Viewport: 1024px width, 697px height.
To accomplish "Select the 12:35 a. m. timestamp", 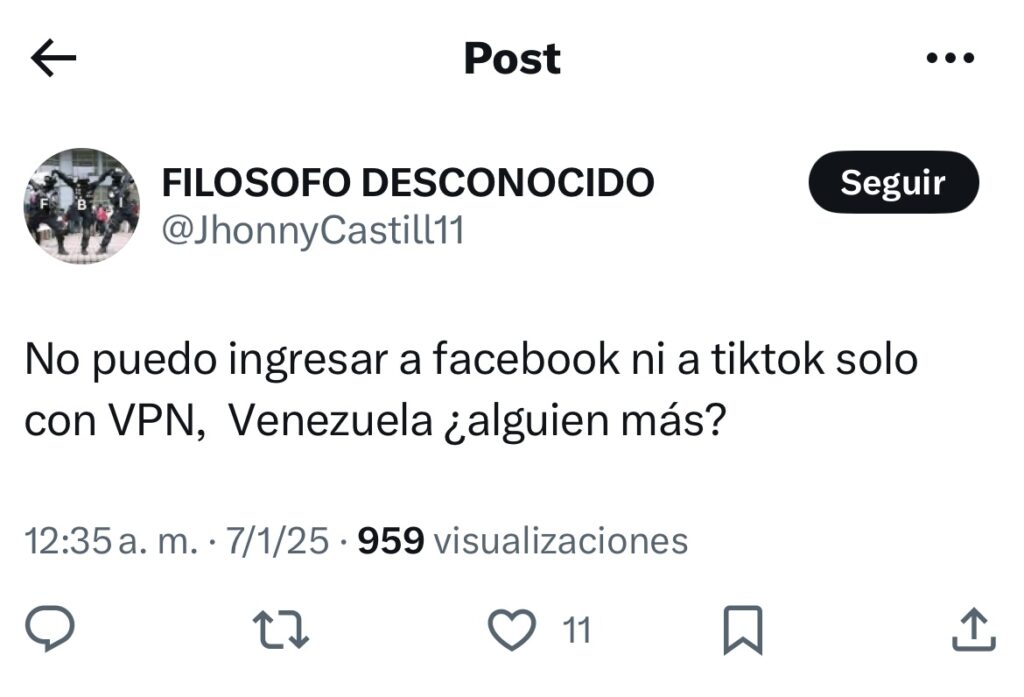I will click(x=111, y=542).
